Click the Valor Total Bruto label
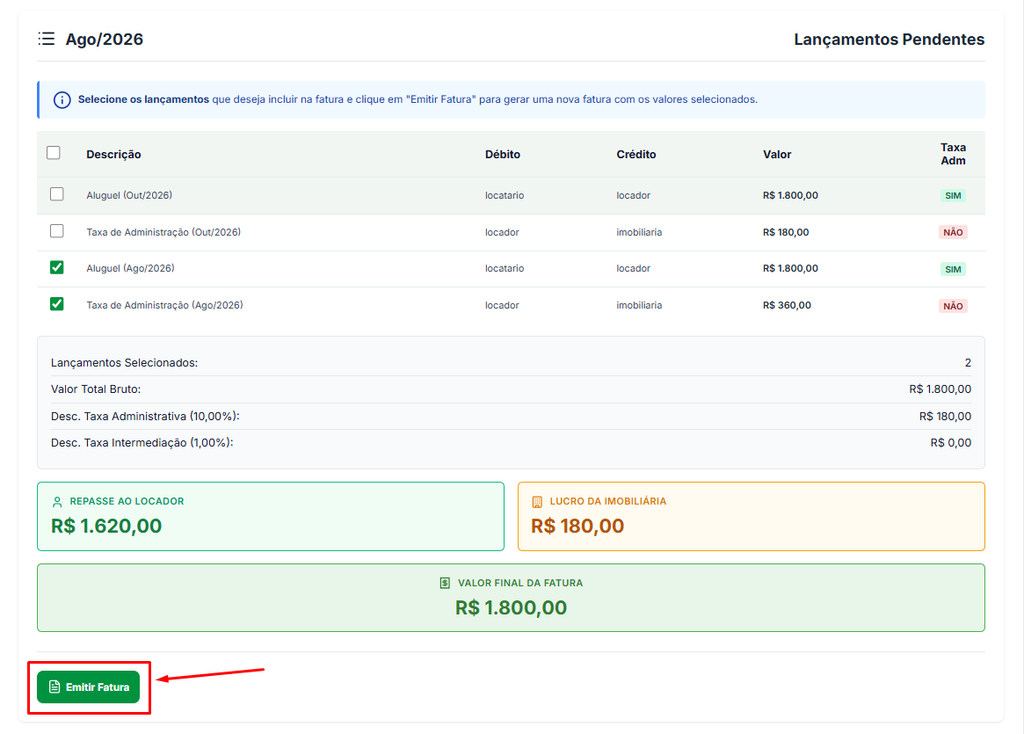The image size is (1024, 734). pyautogui.click(x=96, y=389)
